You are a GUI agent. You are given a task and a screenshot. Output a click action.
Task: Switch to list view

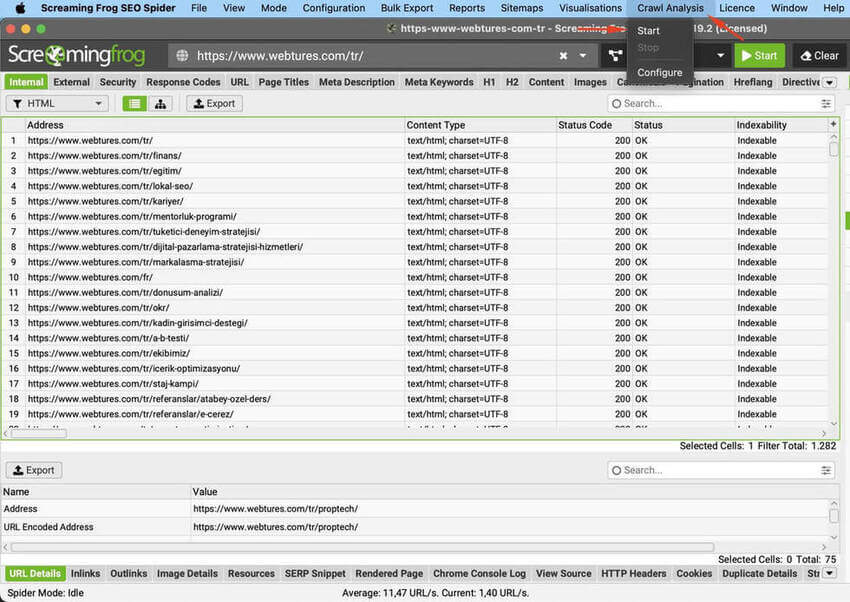click(134, 103)
